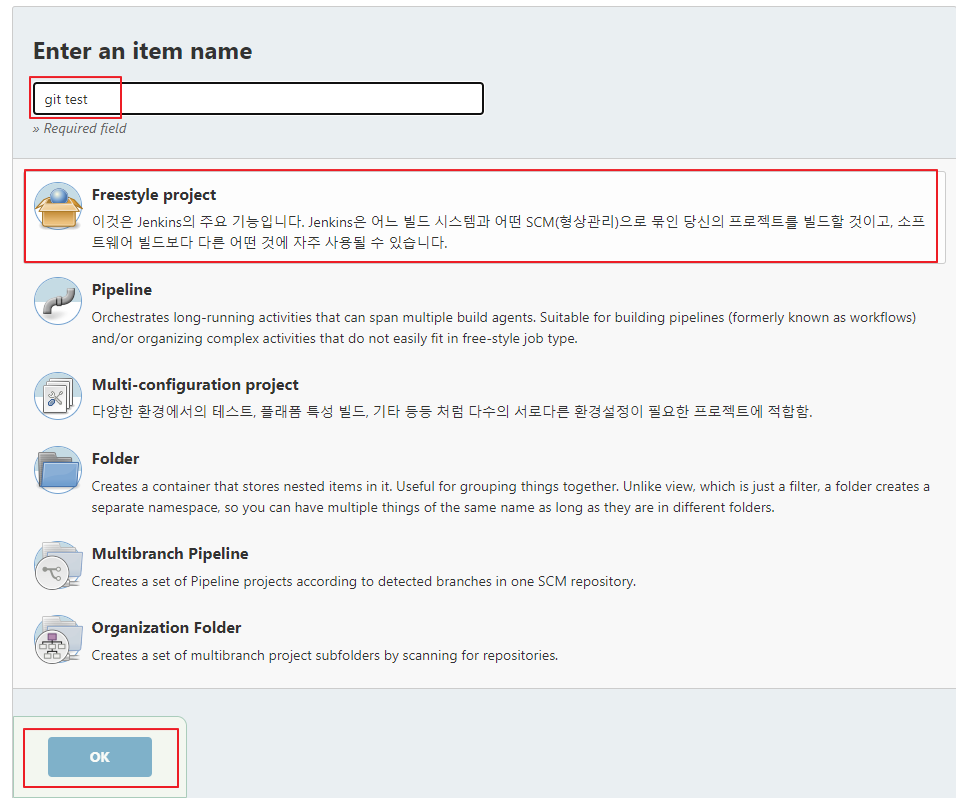Click the 'Required field' hint text
Image resolution: width=956 pixels, height=798 pixels.
(80, 129)
